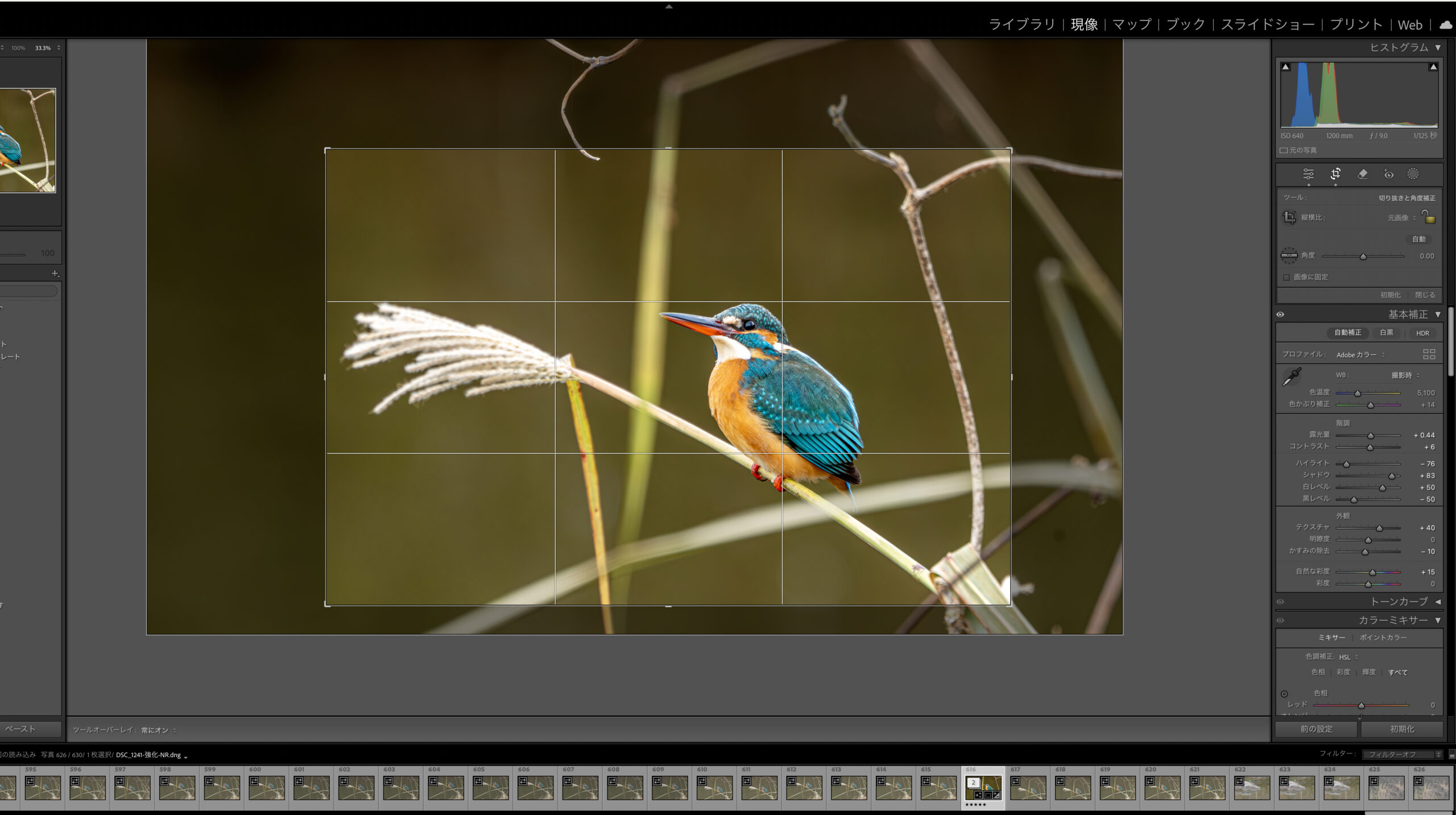Open the Adobe カラー profile dropdown
Image resolution: width=1456 pixels, height=815 pixels.
1360,355
